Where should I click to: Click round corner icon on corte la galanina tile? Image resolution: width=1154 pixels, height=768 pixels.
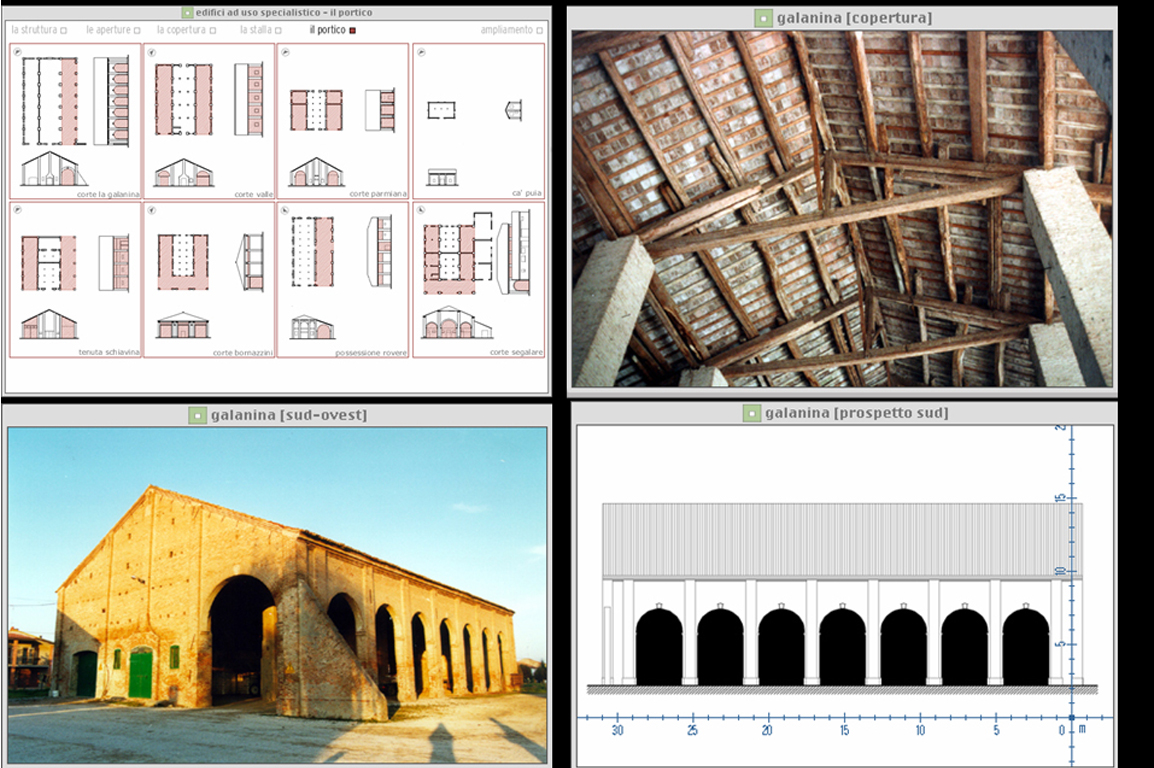tap(18, 51)
